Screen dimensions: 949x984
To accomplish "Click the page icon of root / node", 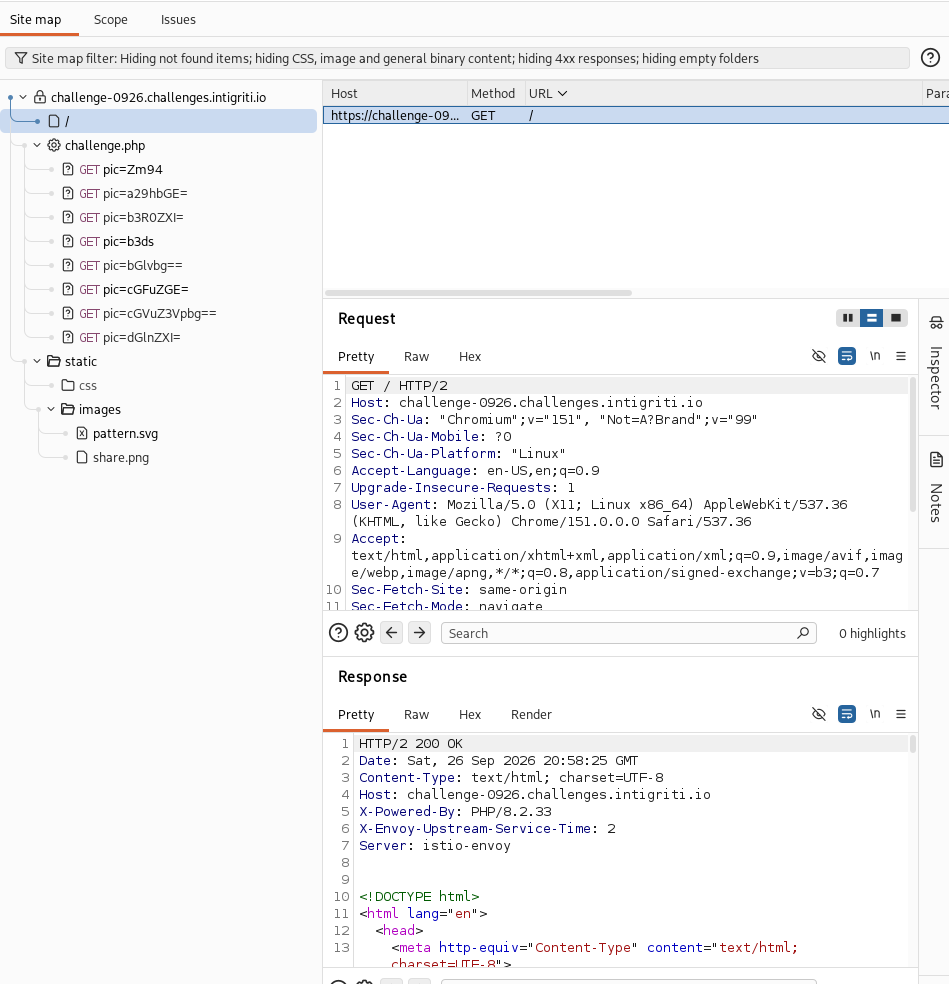I will 54,121.
